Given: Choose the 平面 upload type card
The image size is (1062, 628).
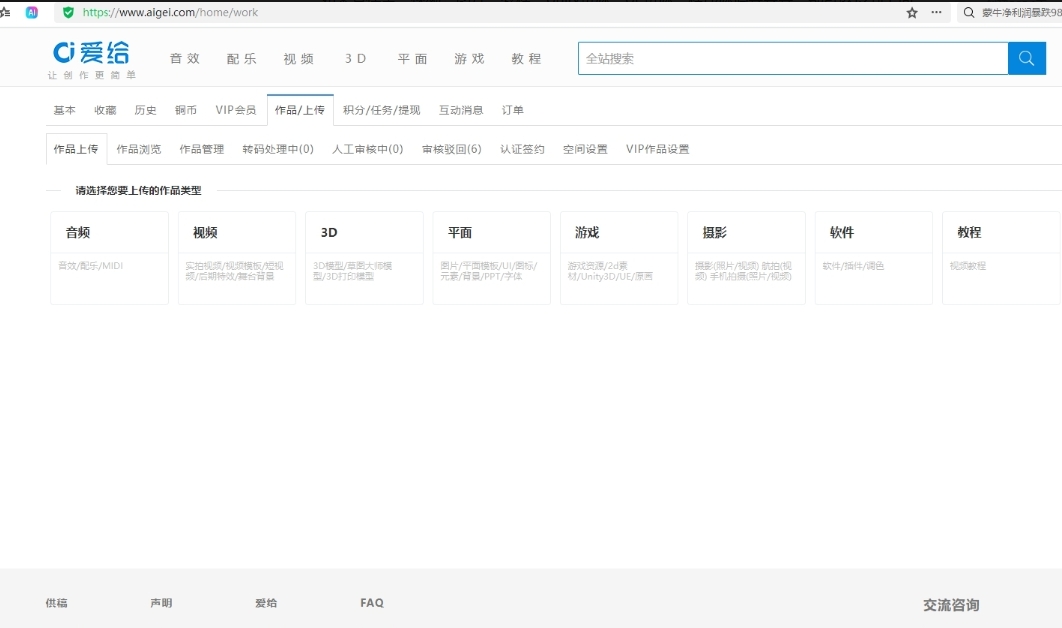Looking at the screenshot, I should coord(492,257).
